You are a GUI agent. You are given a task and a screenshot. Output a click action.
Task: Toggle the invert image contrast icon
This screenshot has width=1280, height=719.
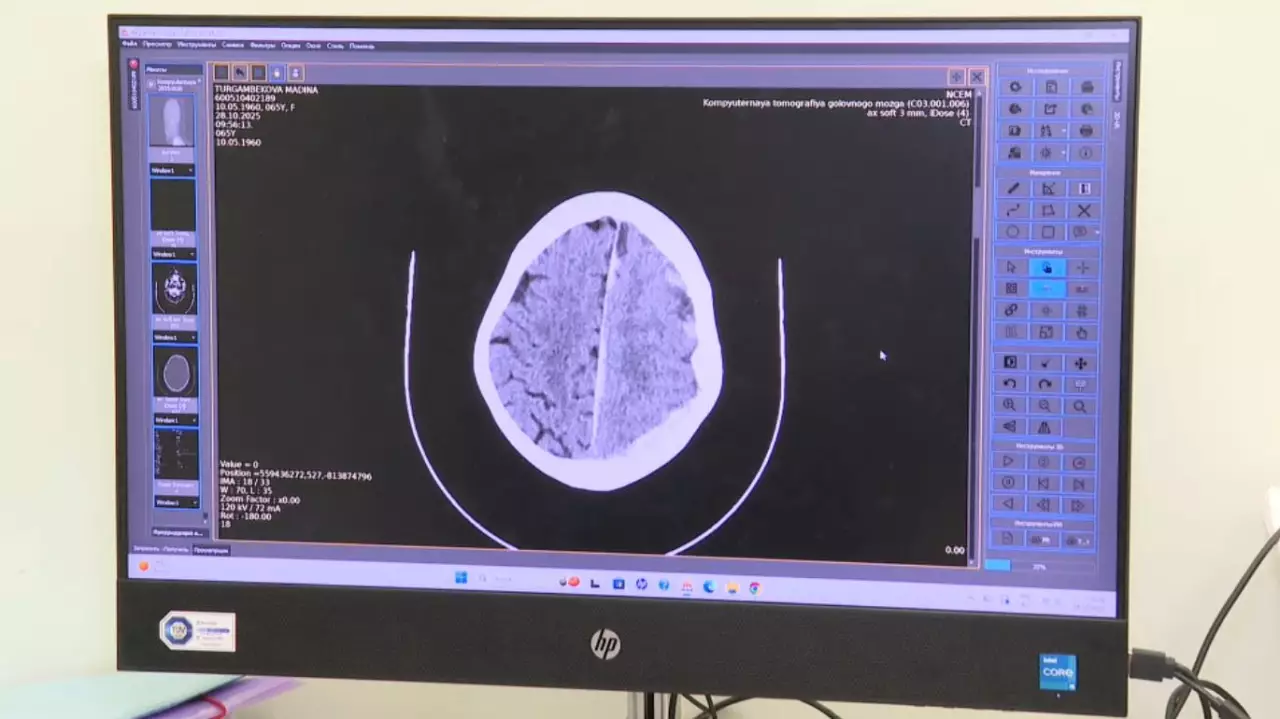(1010, 362)
